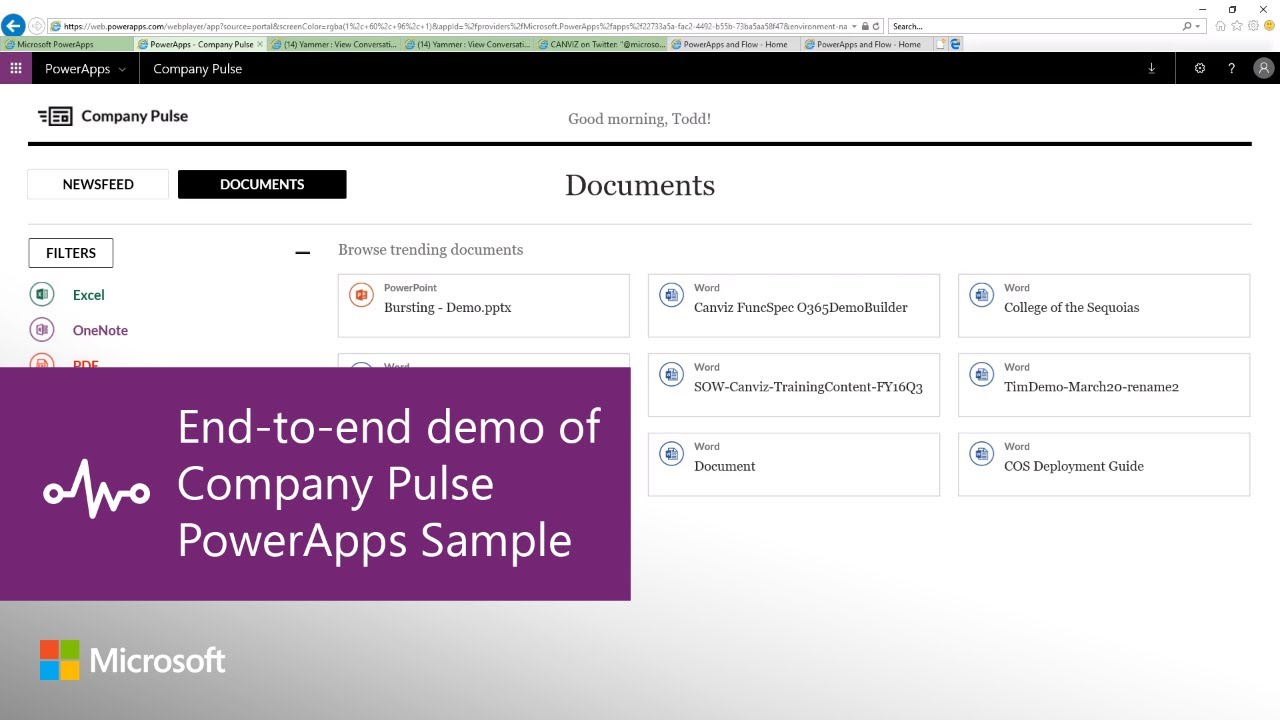Open the help question mark icon
Viewport: 1280px width, 720px height.
point(1231,68)
